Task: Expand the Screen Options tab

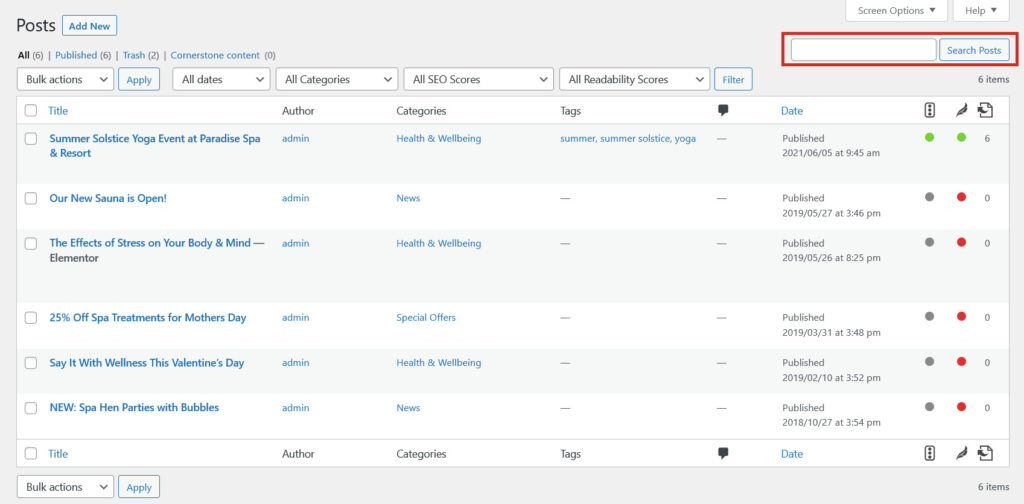Action: (x=896, y=10)
